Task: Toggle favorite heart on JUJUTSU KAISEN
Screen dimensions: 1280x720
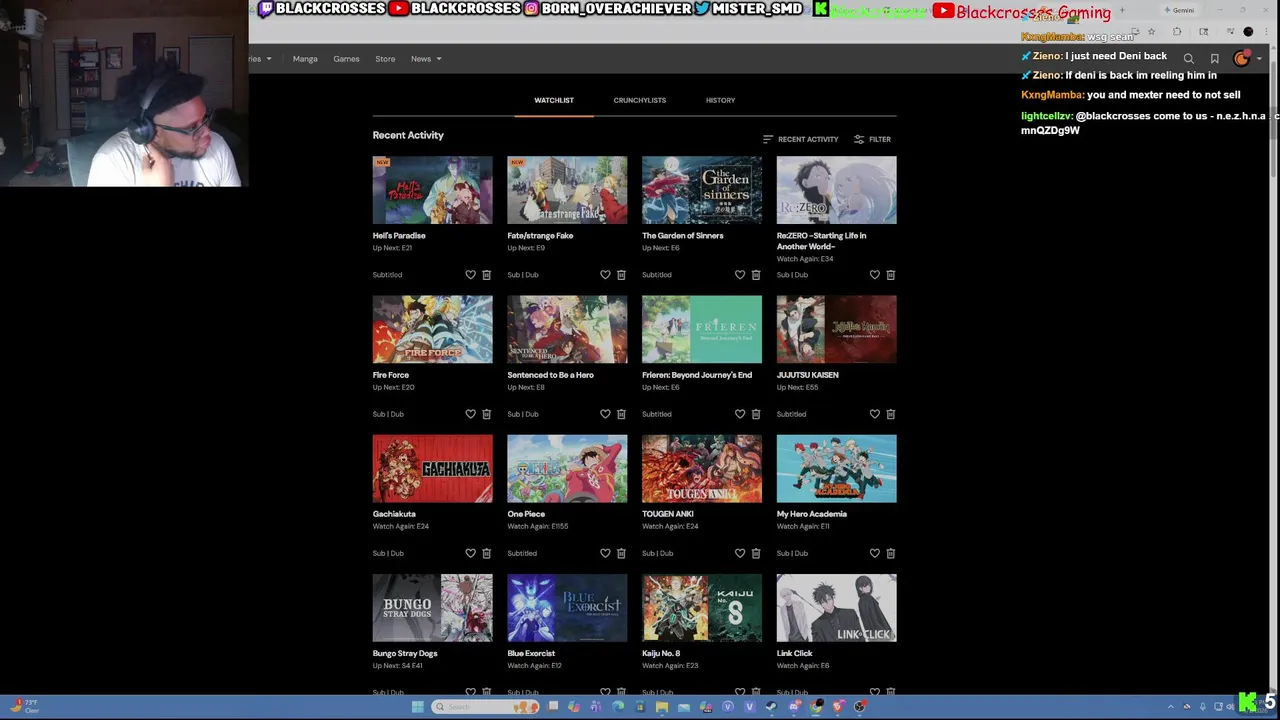Action: (x=874, y=414)
